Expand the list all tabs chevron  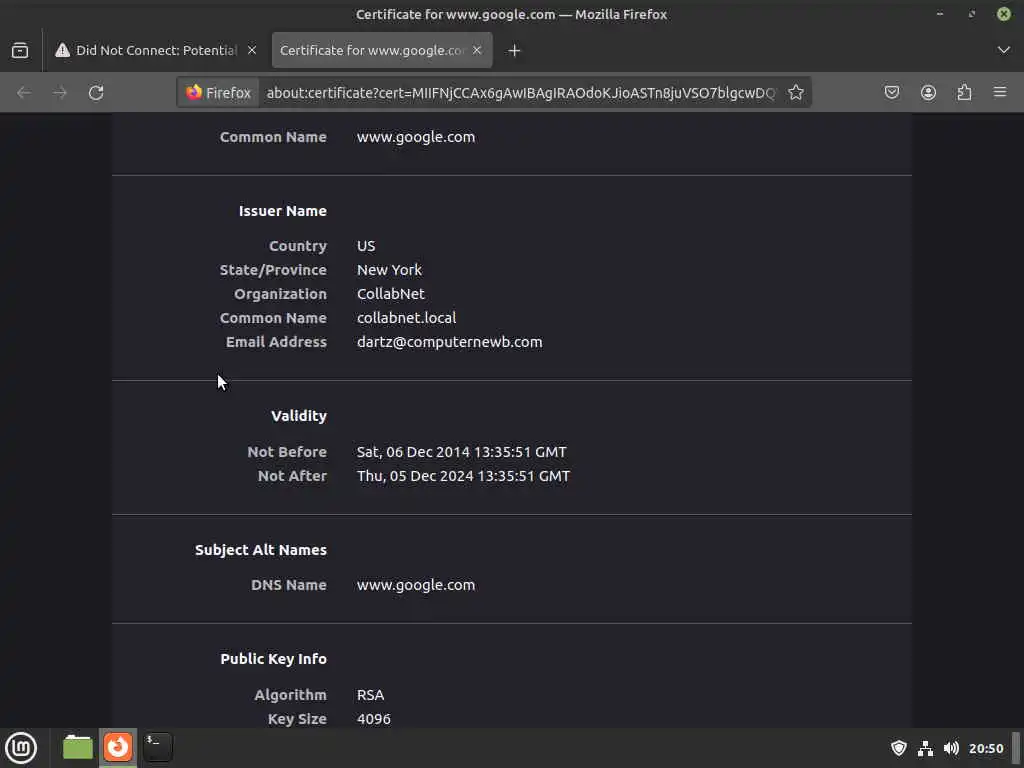pyautogui.click(x=1004, y=50)
